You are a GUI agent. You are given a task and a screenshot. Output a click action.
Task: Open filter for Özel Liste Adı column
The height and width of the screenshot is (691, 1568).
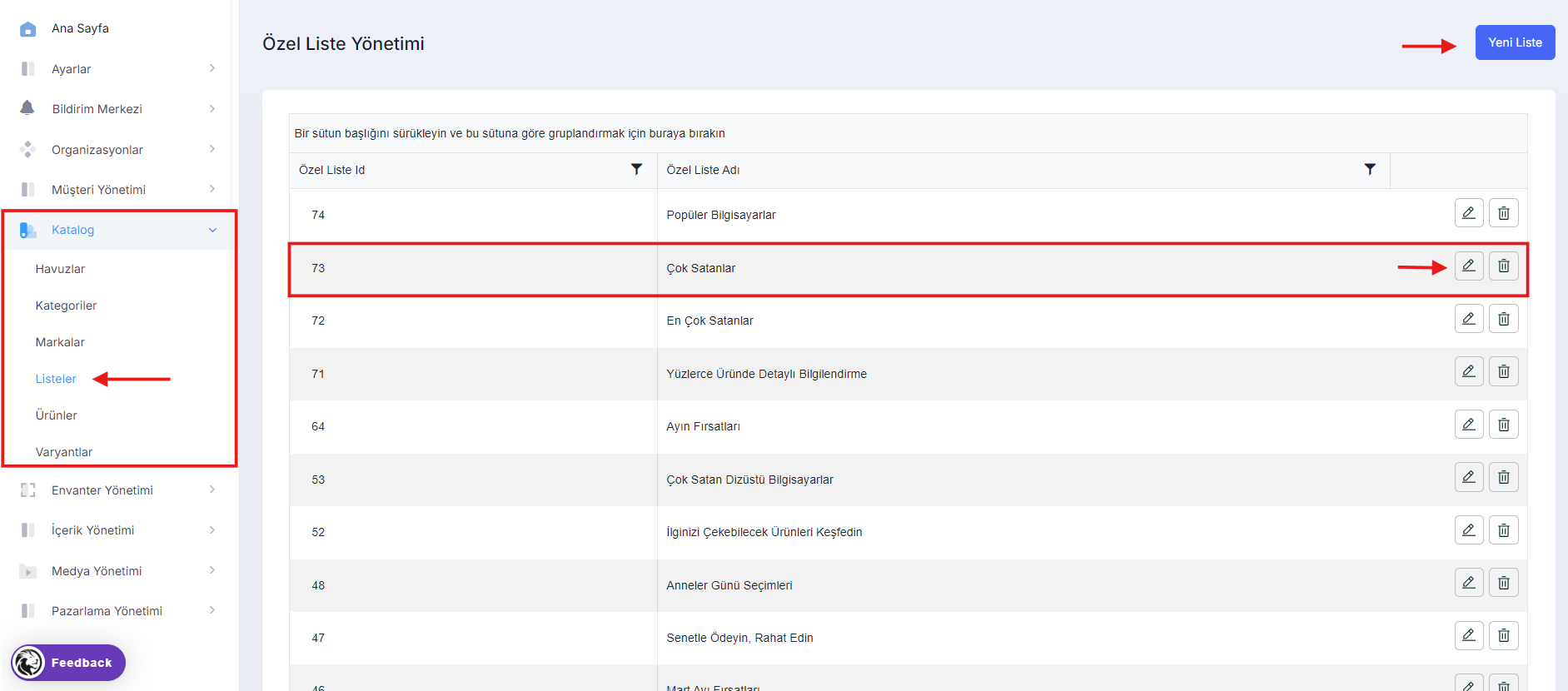pos(1370,169)
